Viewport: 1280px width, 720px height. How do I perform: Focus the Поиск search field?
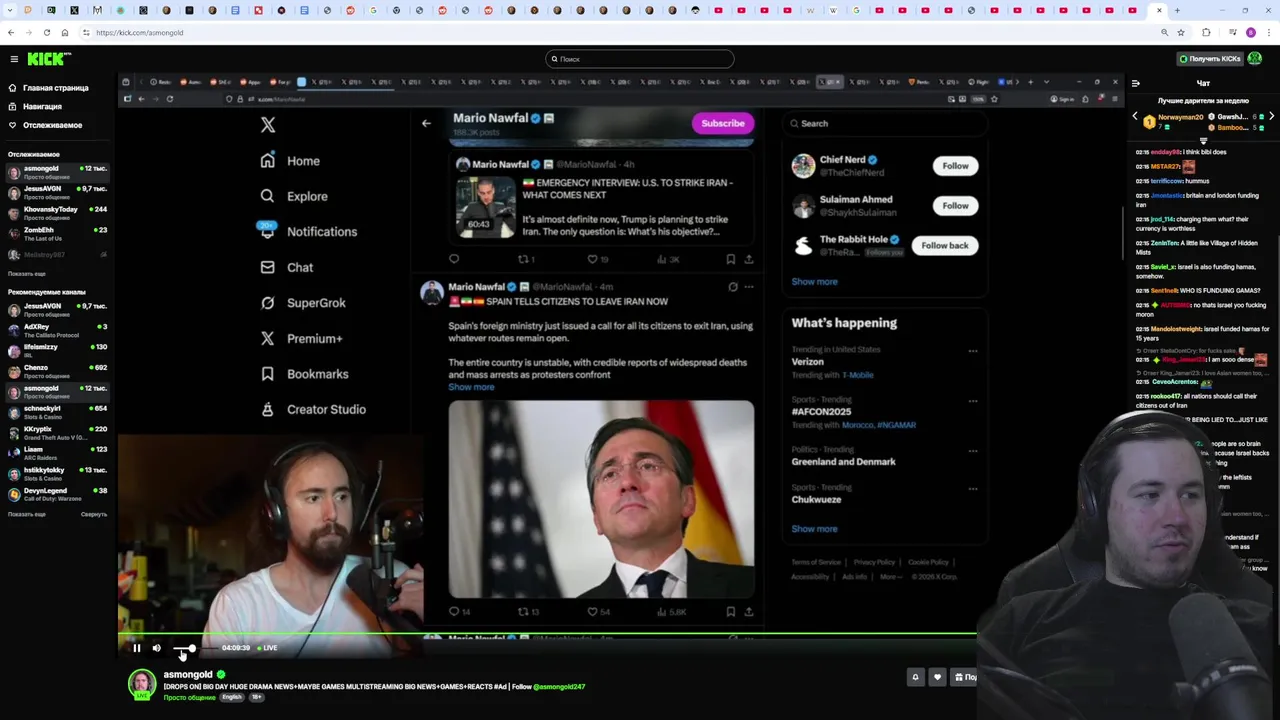tap(640, 59)
